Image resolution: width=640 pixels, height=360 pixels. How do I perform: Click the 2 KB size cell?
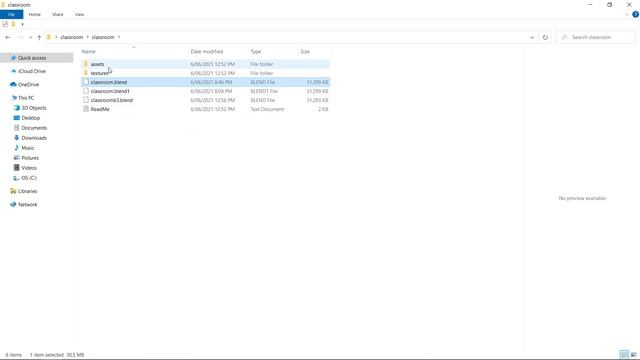323,109
